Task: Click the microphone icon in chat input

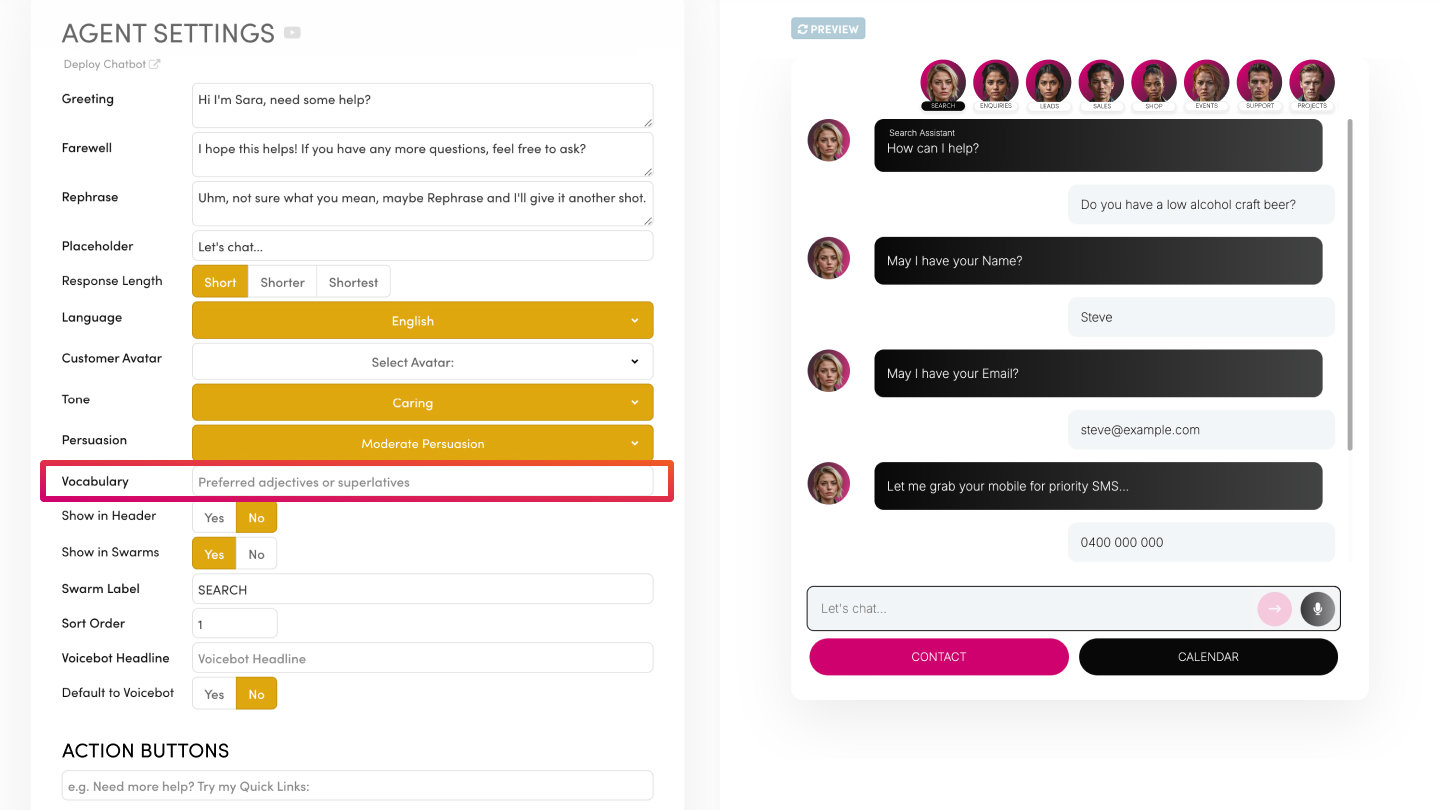Action: (1317, 608)
